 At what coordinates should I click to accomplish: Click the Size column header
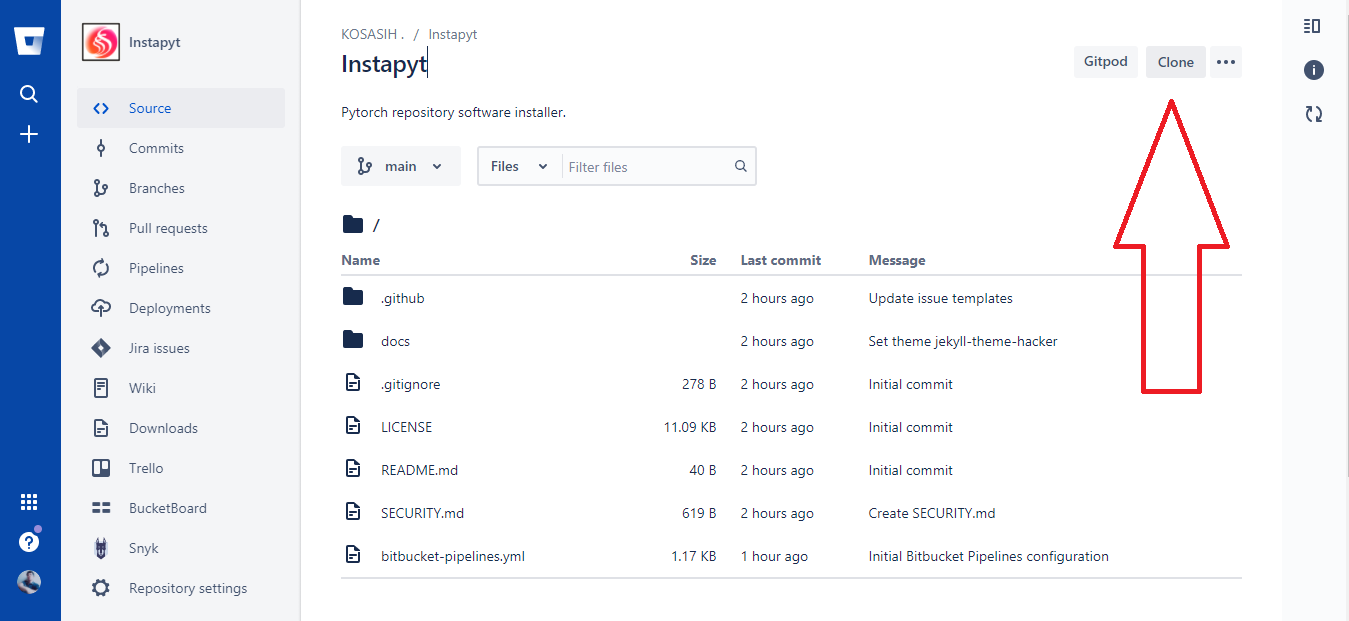tap(703, 260)
